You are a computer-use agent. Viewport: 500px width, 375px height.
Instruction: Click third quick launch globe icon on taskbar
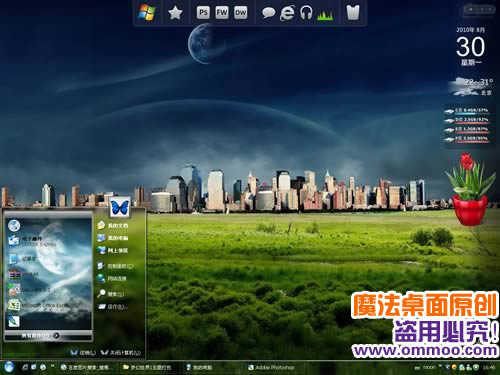click(43, 367)
